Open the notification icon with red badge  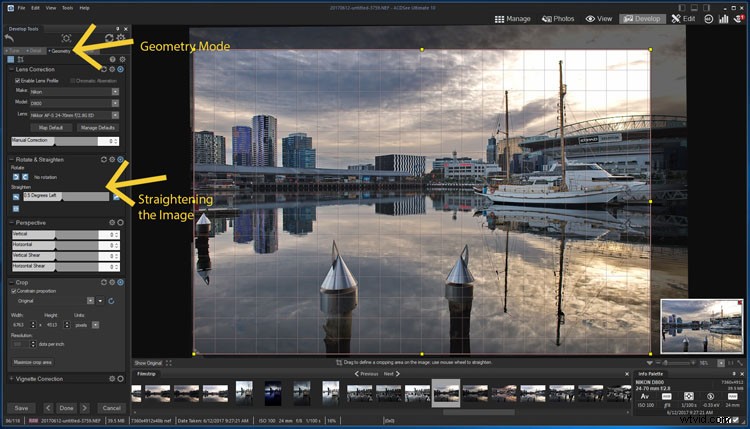coord(739,18)
